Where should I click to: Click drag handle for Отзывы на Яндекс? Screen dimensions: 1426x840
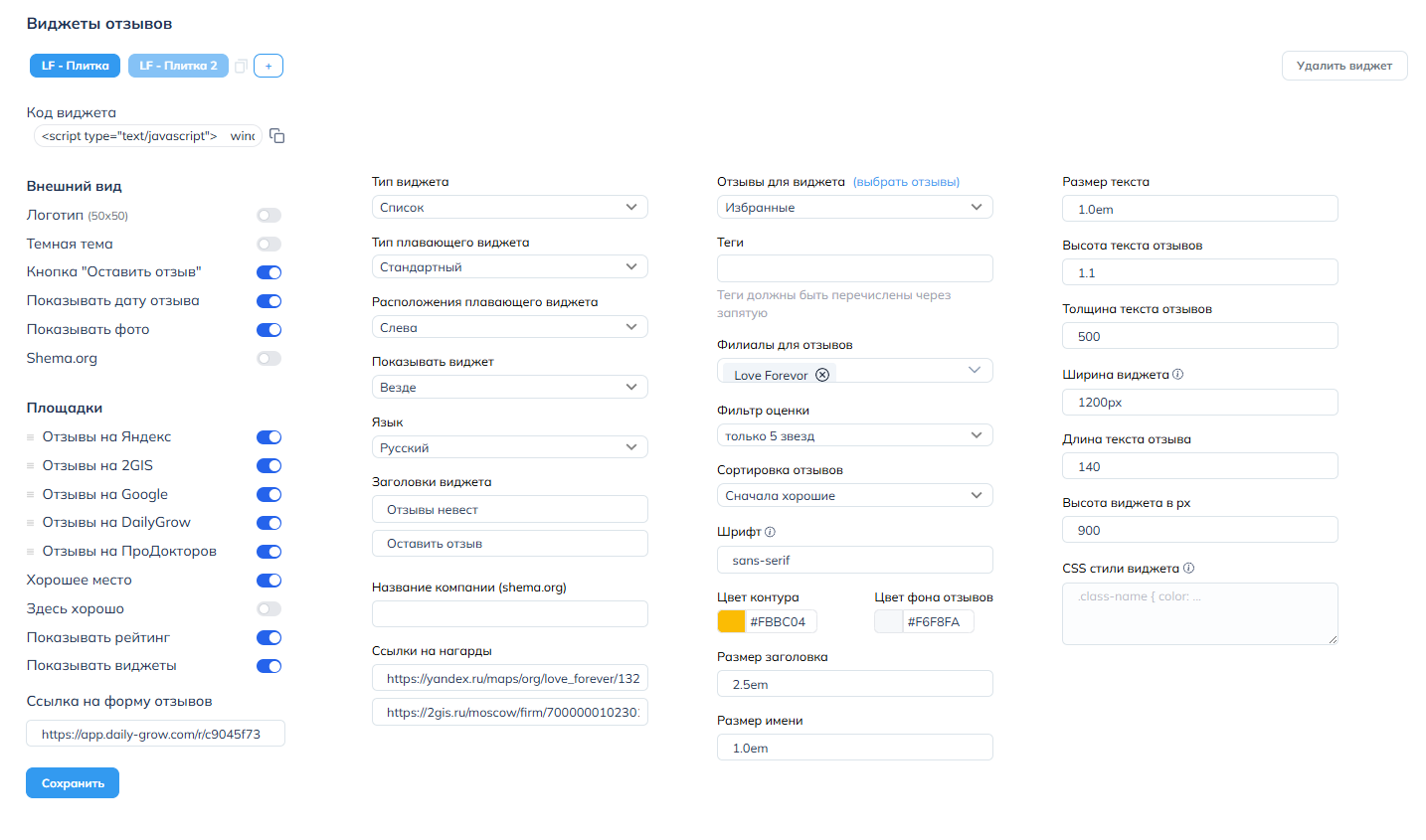[31, 437]
